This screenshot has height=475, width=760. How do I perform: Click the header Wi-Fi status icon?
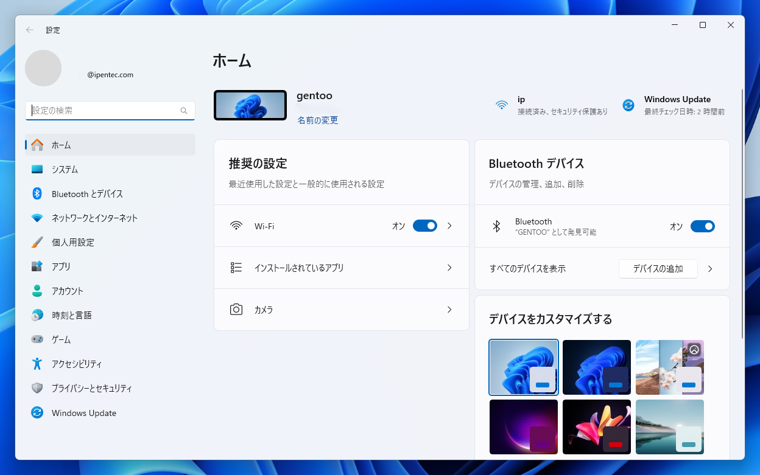point(502,105)
